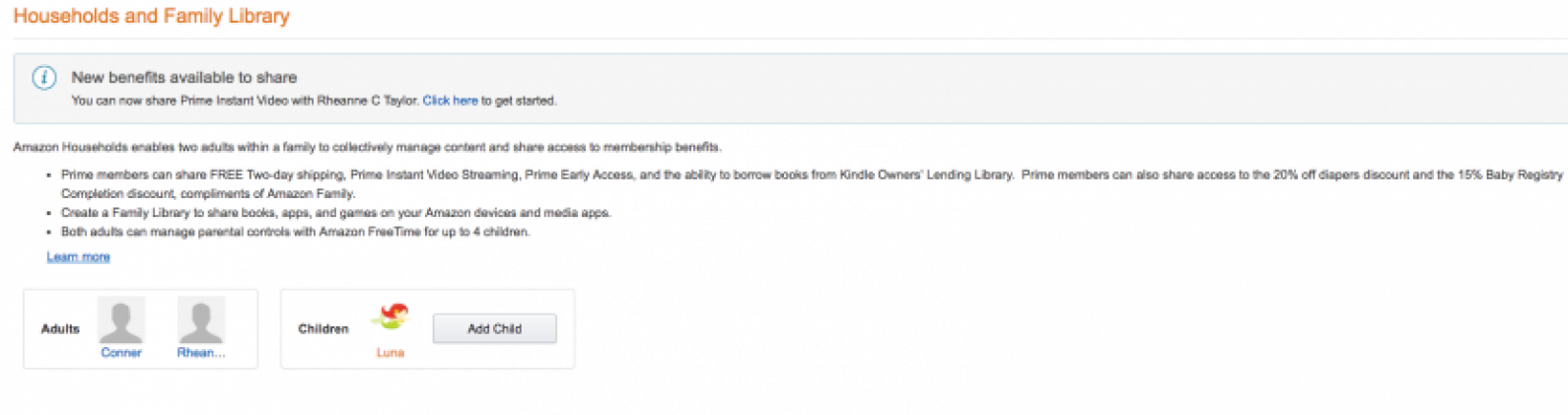Click the Households and Family Library heading

(151, 16)
